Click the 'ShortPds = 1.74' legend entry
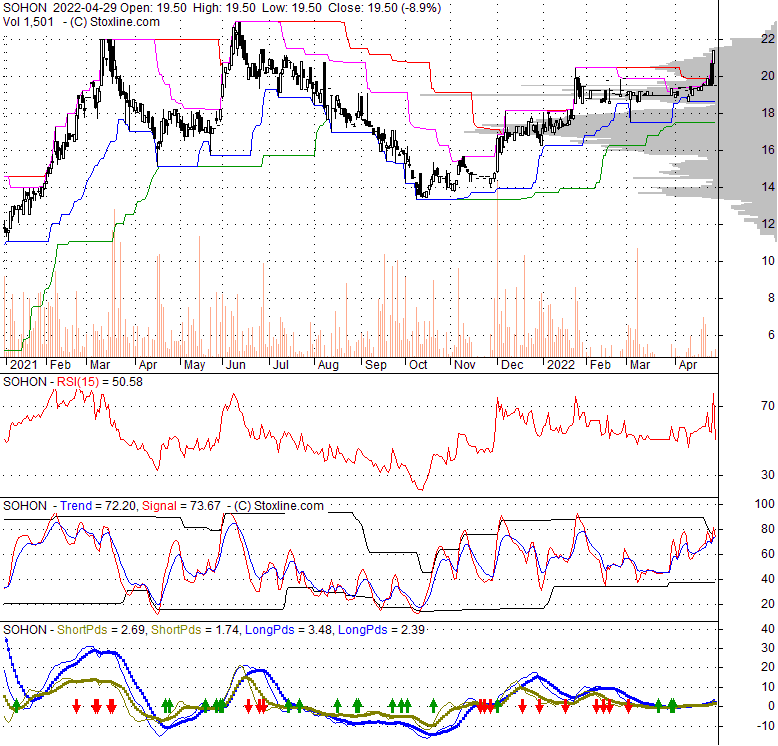 click(x=195, y=630)
